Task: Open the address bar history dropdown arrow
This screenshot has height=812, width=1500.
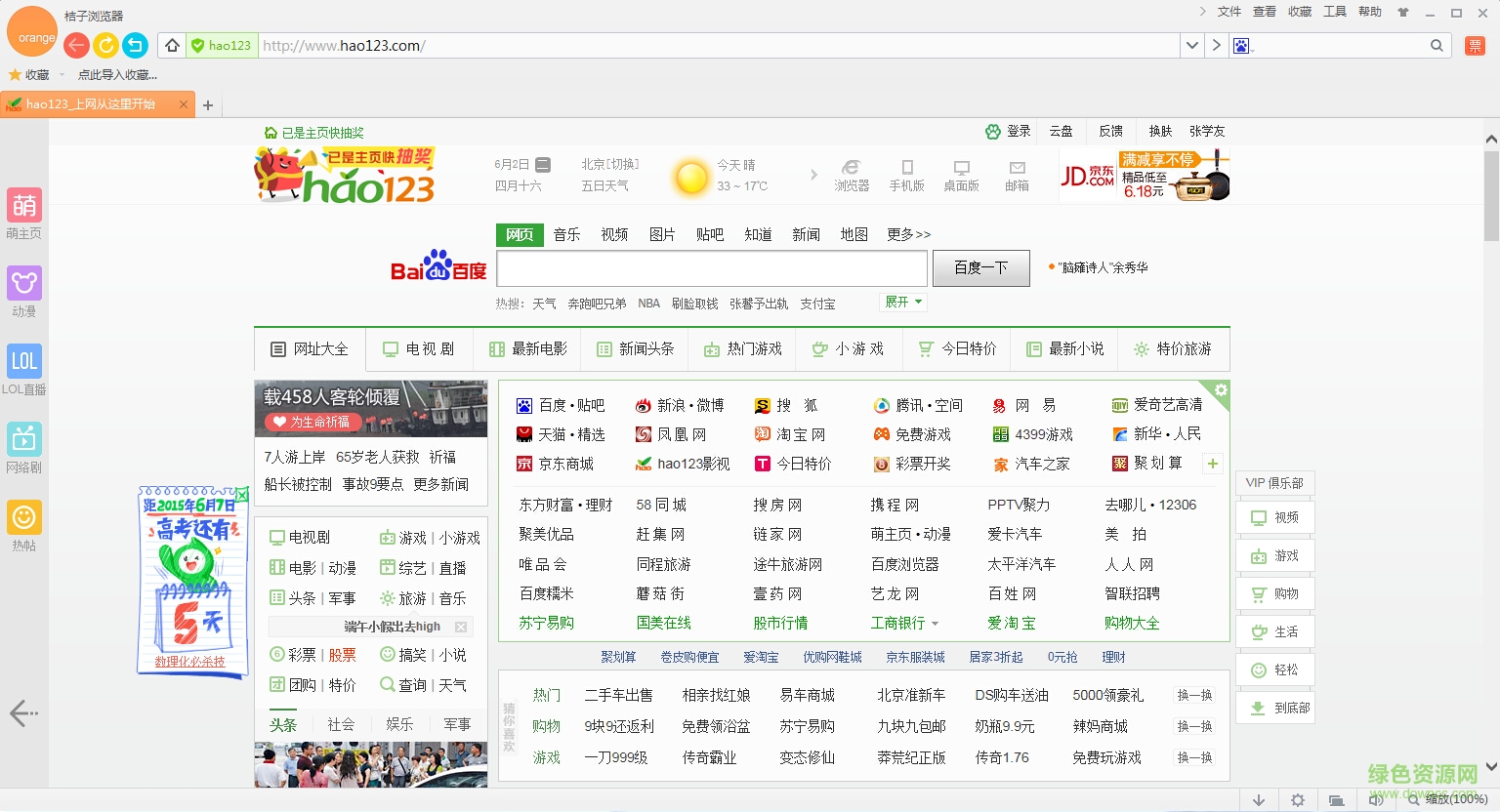Action: [1191, 45]
